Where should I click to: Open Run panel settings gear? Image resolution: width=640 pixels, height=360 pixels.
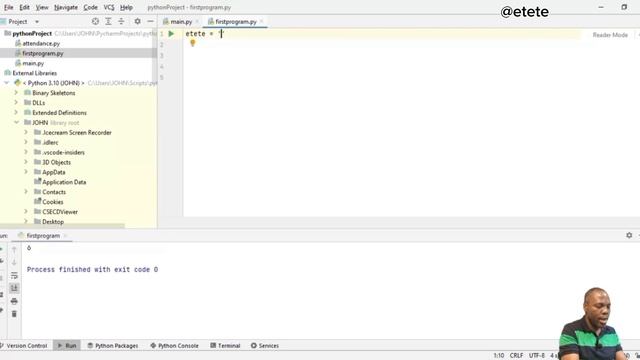click(x=629, y=235)
